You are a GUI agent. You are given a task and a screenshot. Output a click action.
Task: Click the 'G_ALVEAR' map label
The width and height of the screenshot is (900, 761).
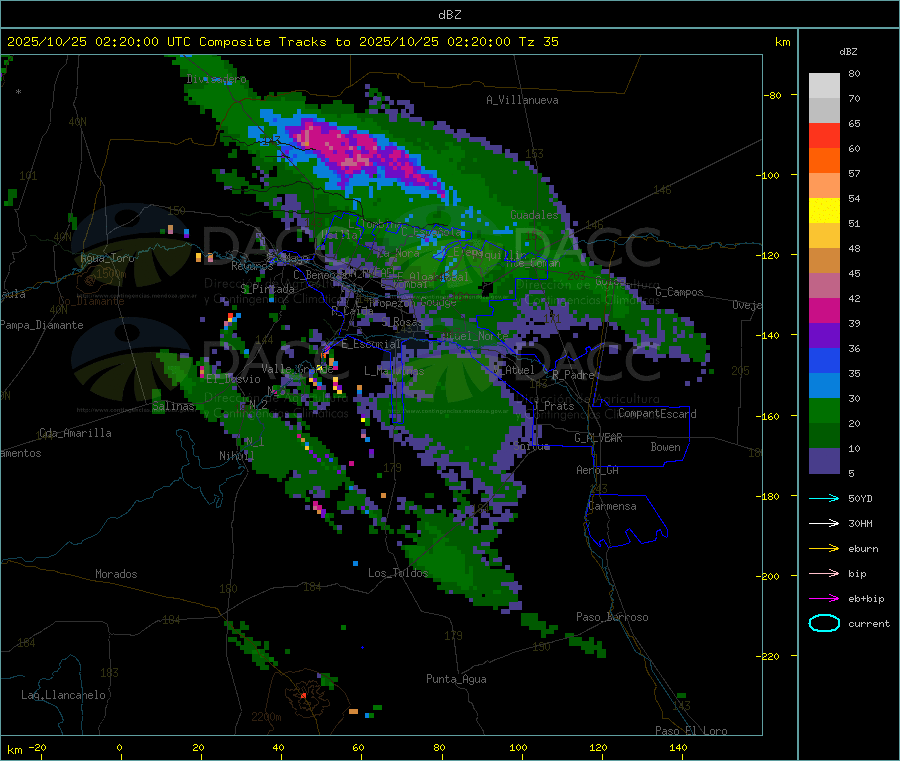(x=598, y=438)
